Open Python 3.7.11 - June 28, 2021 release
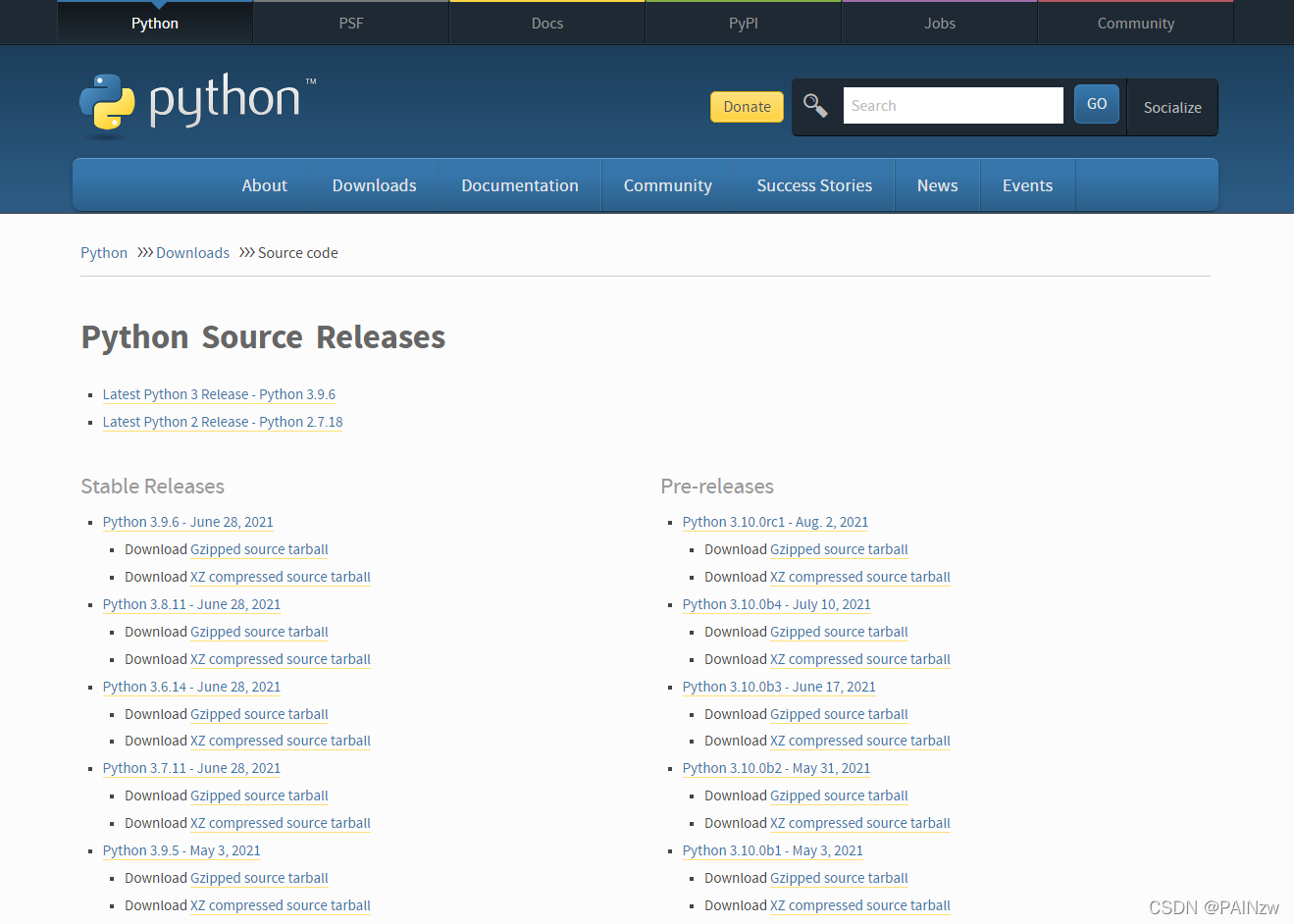This screenshot has width=1294, height=924. click(x=191, y=768)
